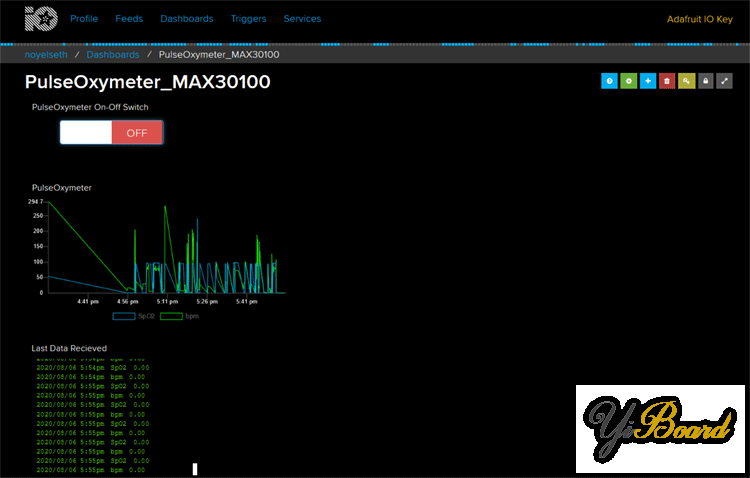The width and height of the screenshot is (750, 478).
Task: Click the gray lock privacy button
Action: (x=706, y=81)
